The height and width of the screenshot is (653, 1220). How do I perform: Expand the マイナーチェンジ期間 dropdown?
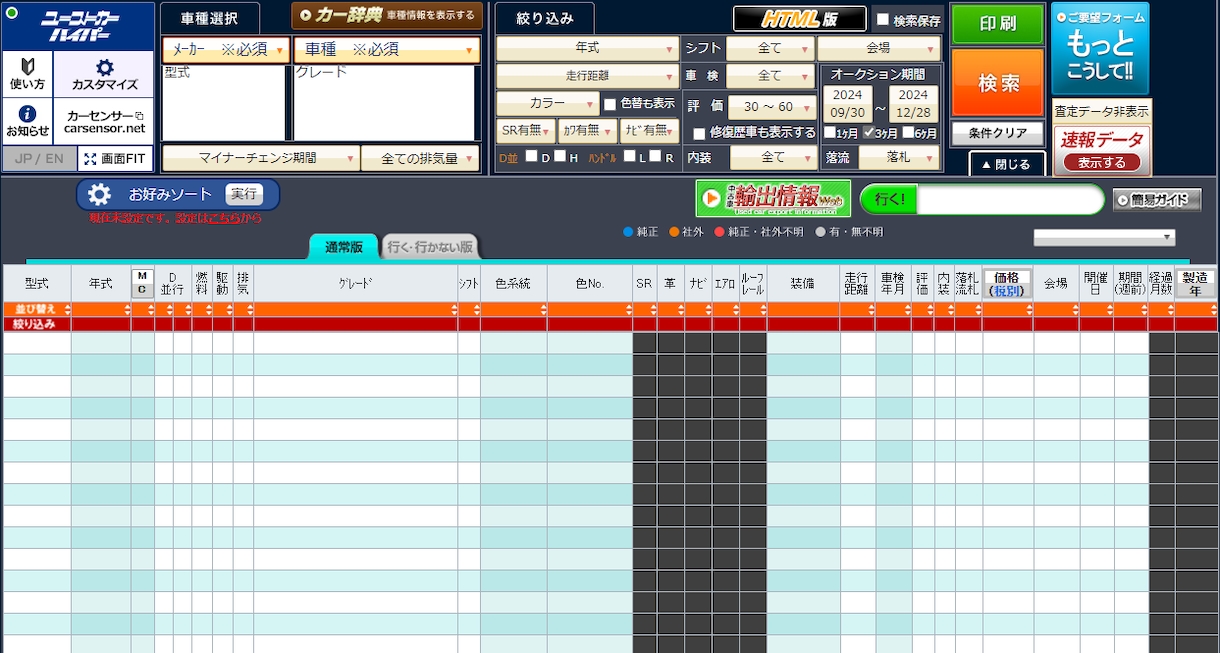coord(261,158)
